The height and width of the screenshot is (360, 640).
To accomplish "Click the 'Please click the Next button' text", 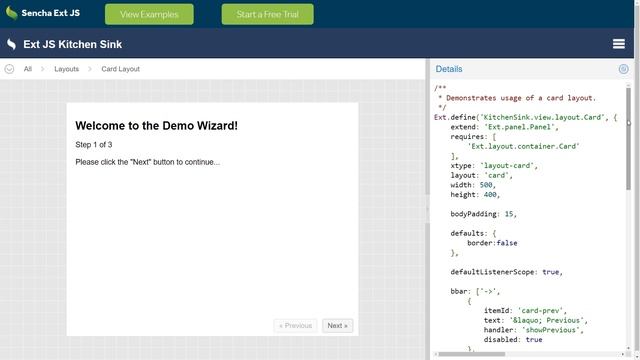I will [x=148, y=162].
